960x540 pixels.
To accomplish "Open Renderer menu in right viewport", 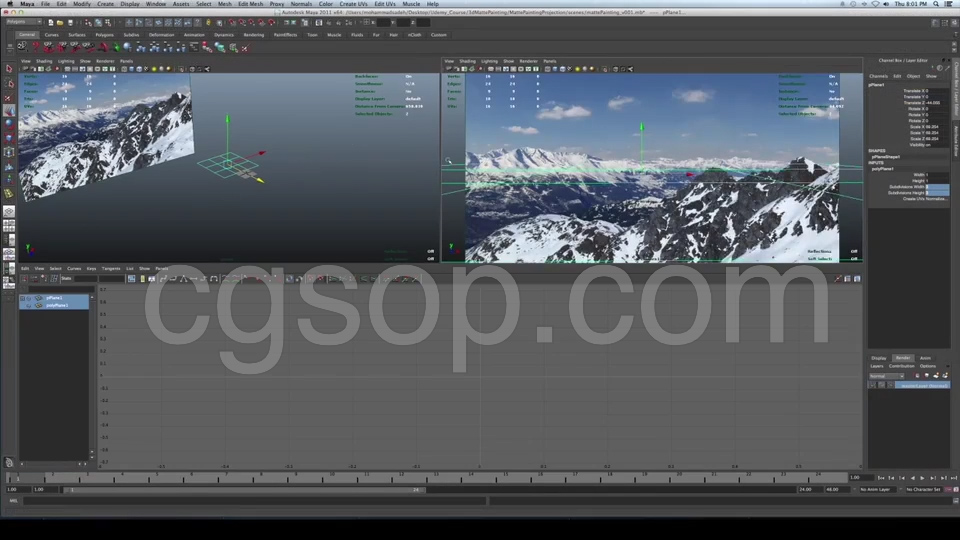I will 528,61.
